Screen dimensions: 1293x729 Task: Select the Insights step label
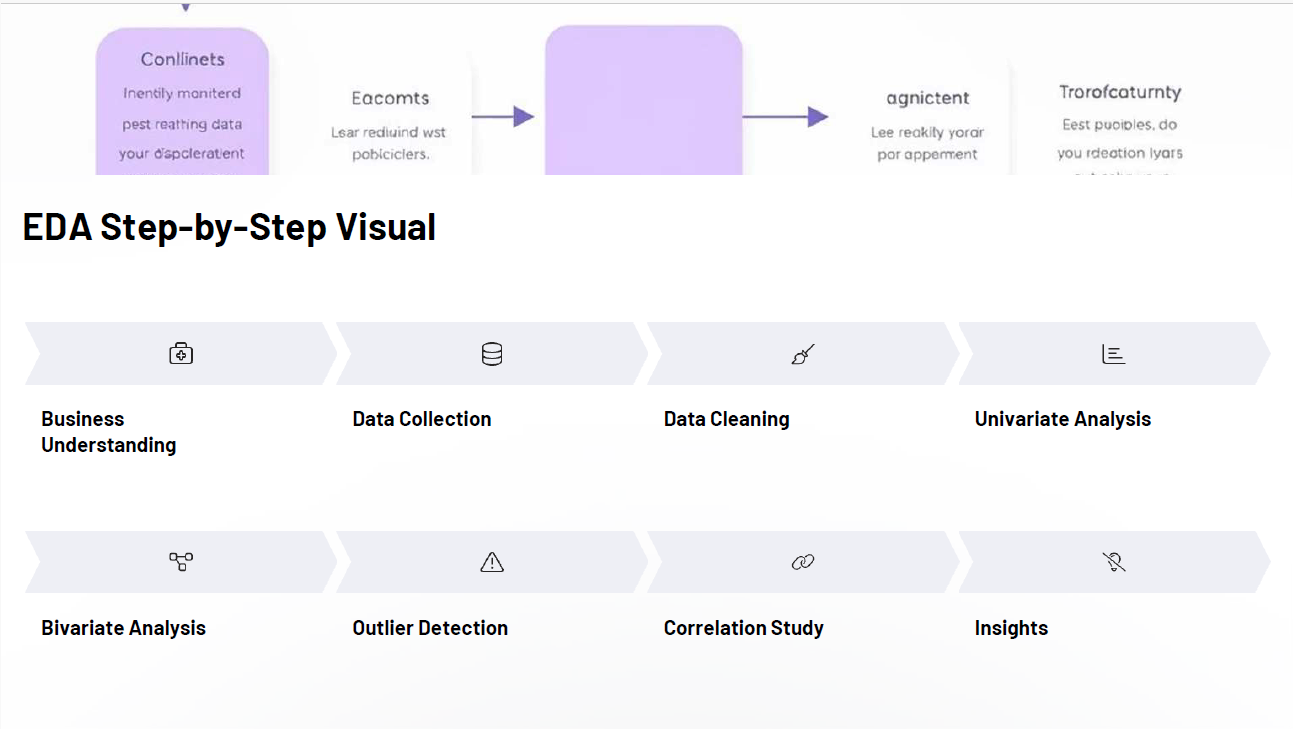coord(1011,628)
